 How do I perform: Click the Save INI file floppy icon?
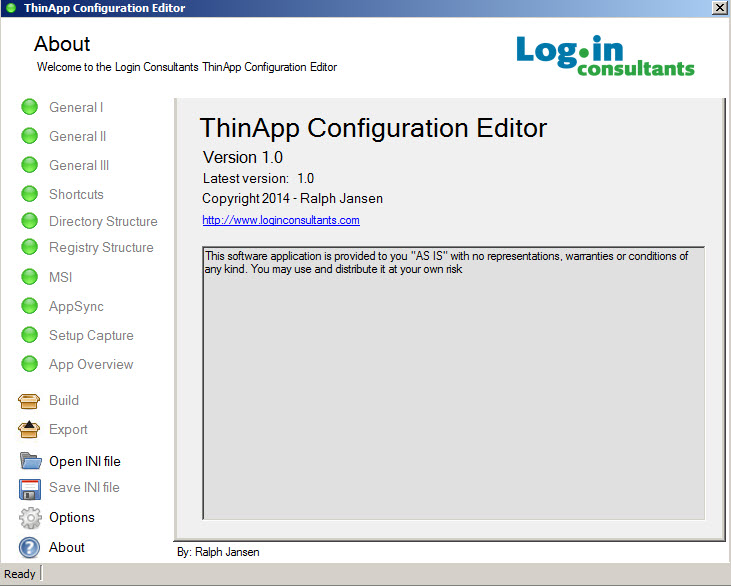coord(30,489)
